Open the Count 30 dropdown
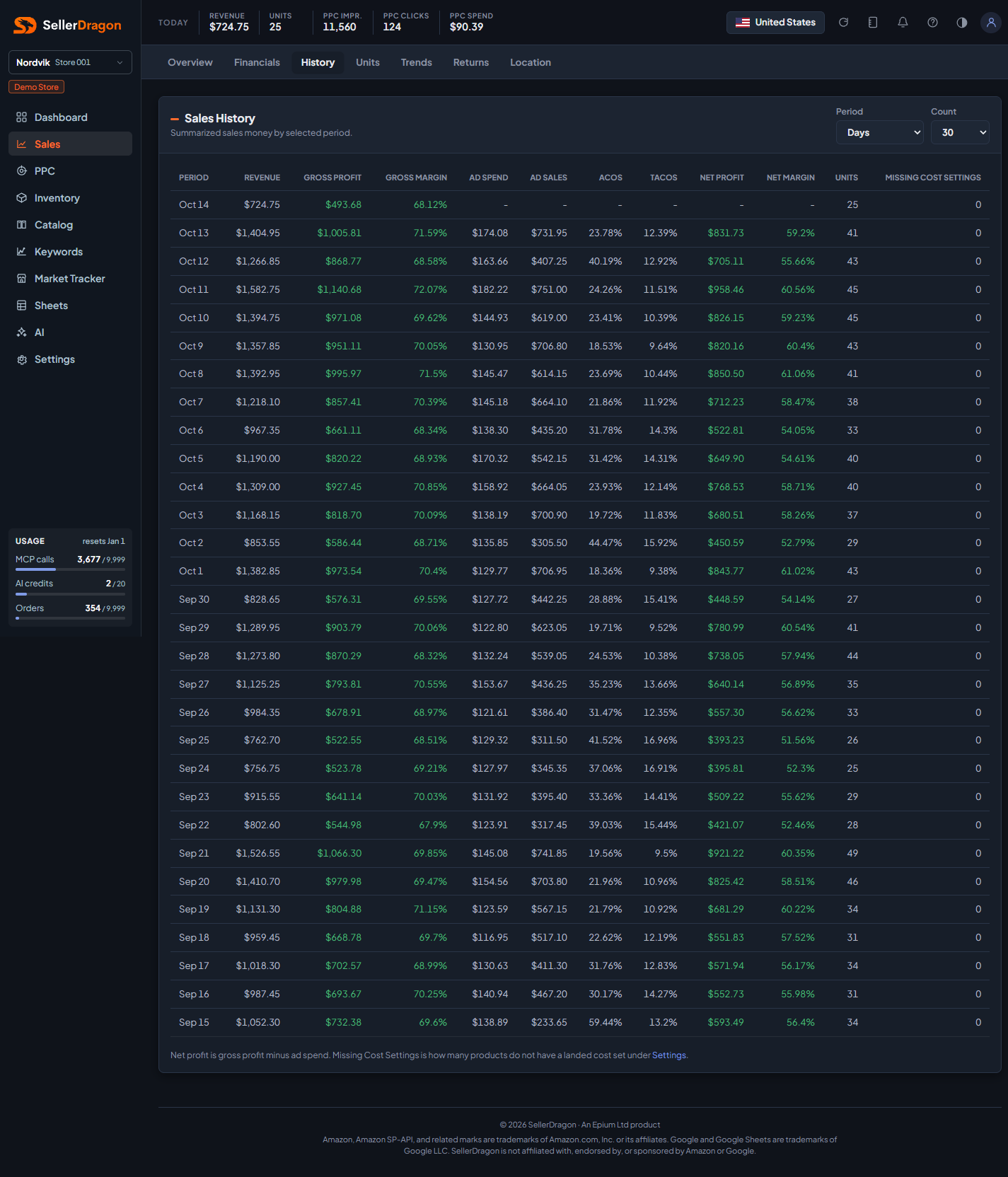Screen dimensions: 1008x1177 coord(960,132)
